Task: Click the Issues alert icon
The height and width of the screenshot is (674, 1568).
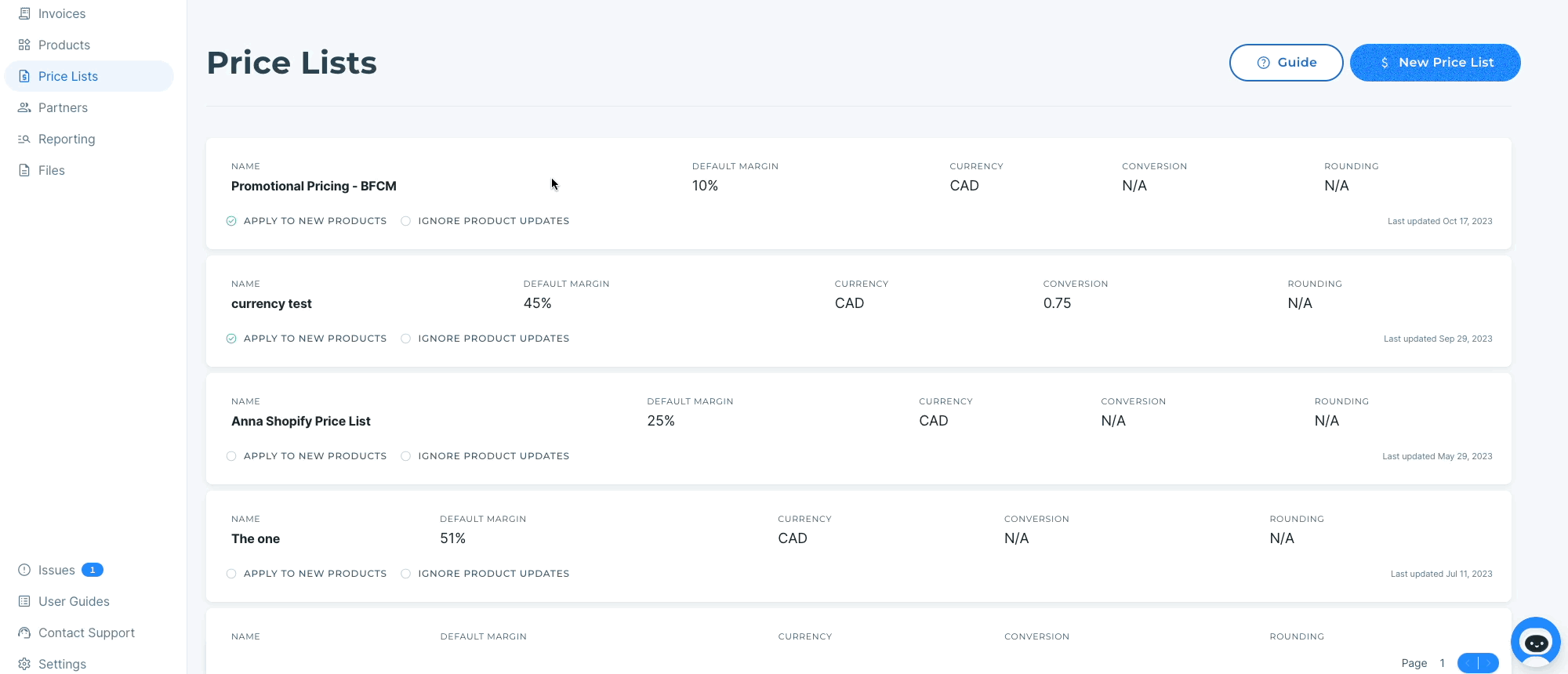Action: [x=24, y=570]
